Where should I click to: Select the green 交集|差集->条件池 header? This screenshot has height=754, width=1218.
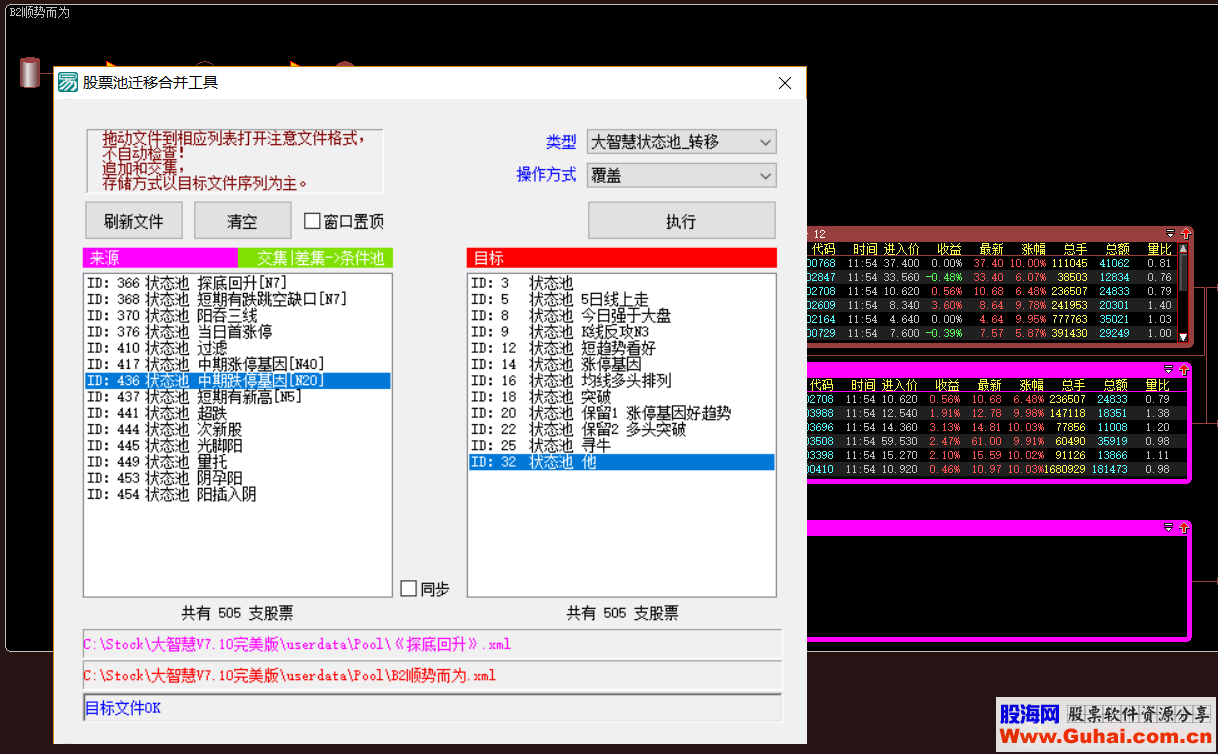click(316, 258)
